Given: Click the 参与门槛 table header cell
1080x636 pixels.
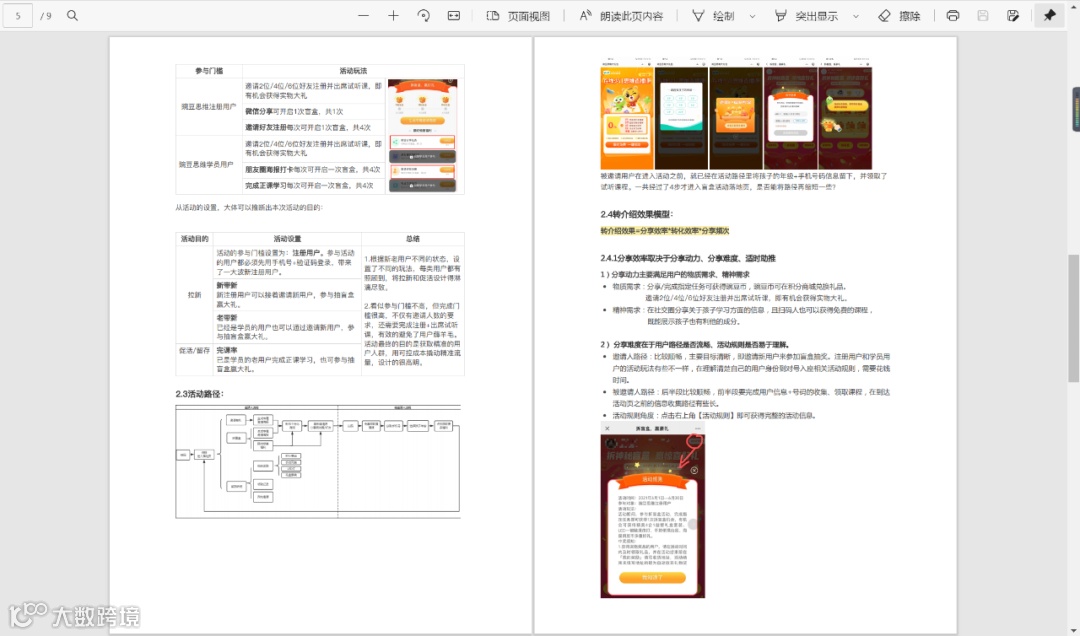Looking at the screenshot, I should point(209,71).
